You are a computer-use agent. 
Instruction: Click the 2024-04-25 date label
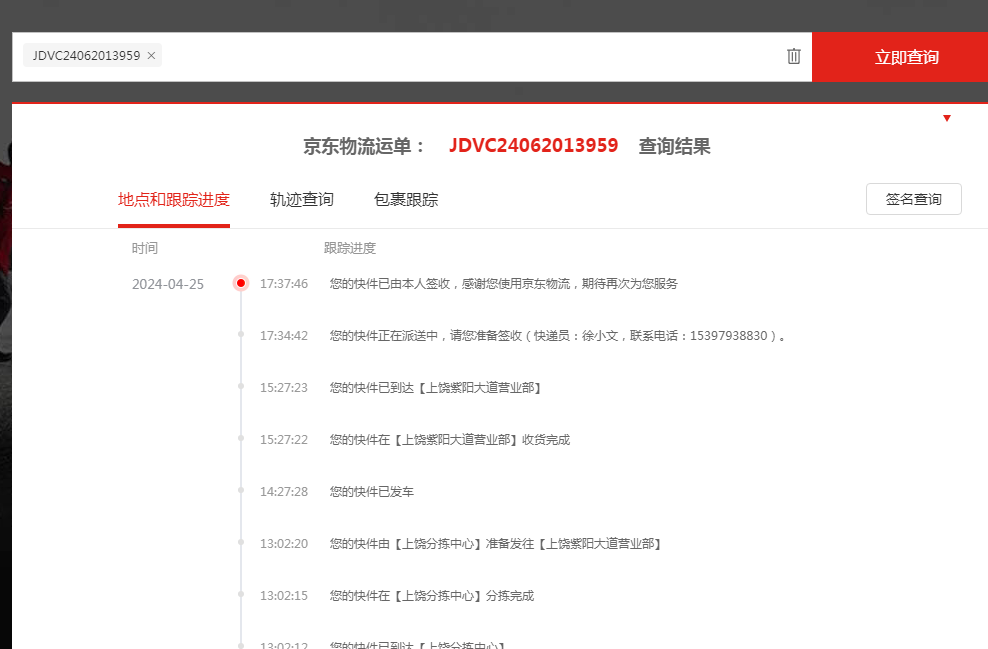[168, 284]
